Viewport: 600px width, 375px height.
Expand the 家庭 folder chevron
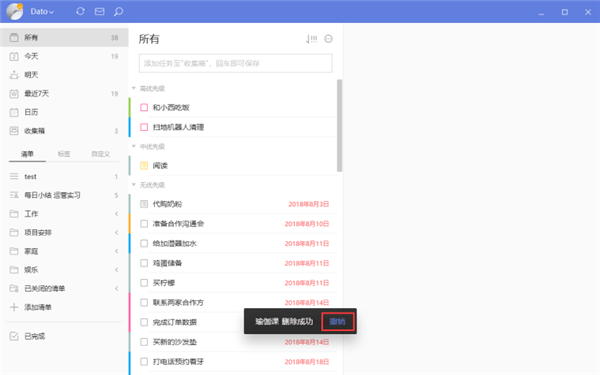116,251
